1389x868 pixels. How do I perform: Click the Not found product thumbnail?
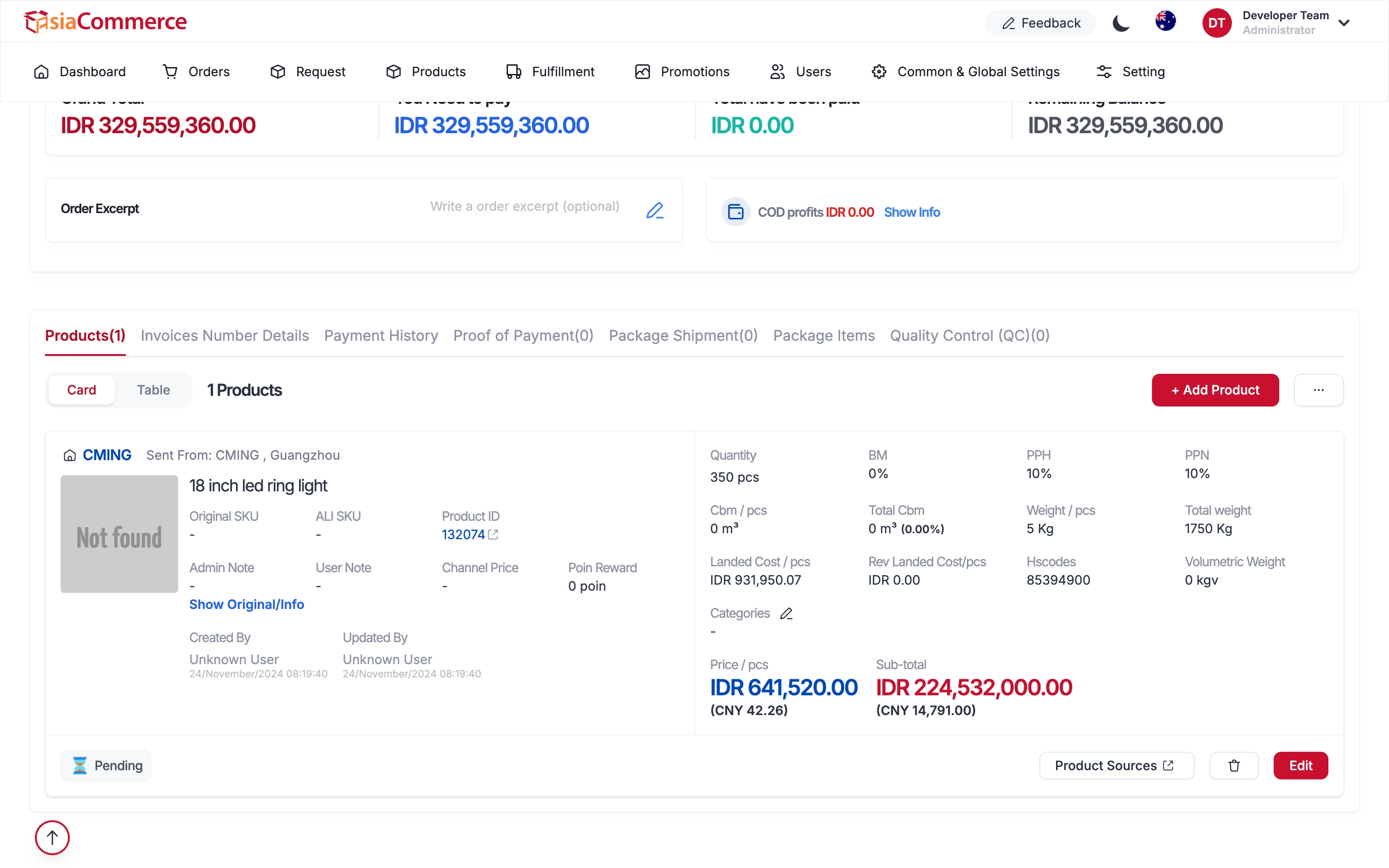tap(119, 534)
